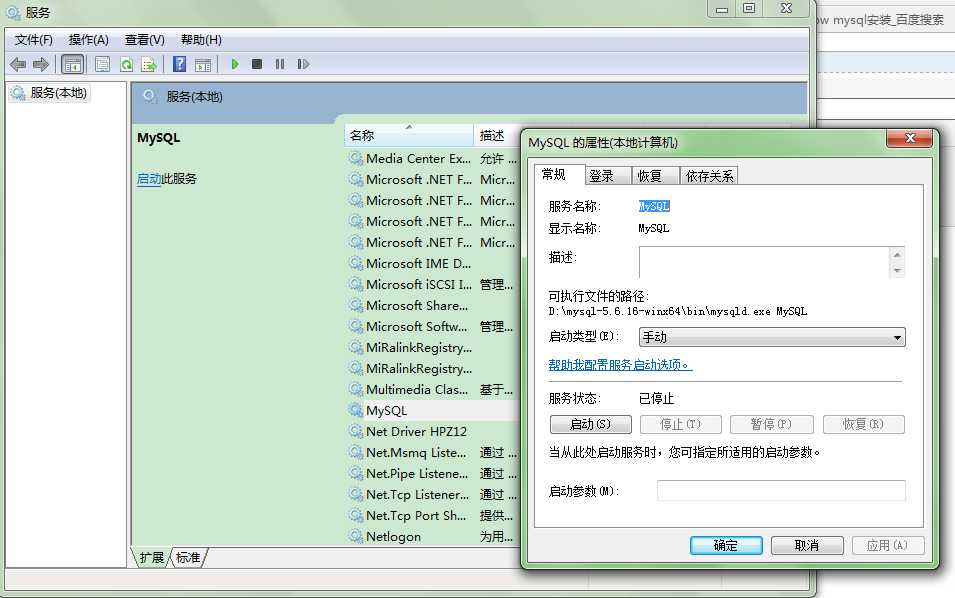This screenshot has width=955, height=598.
Task: Click the 恢复(R) button
Action: coord(863,424)
